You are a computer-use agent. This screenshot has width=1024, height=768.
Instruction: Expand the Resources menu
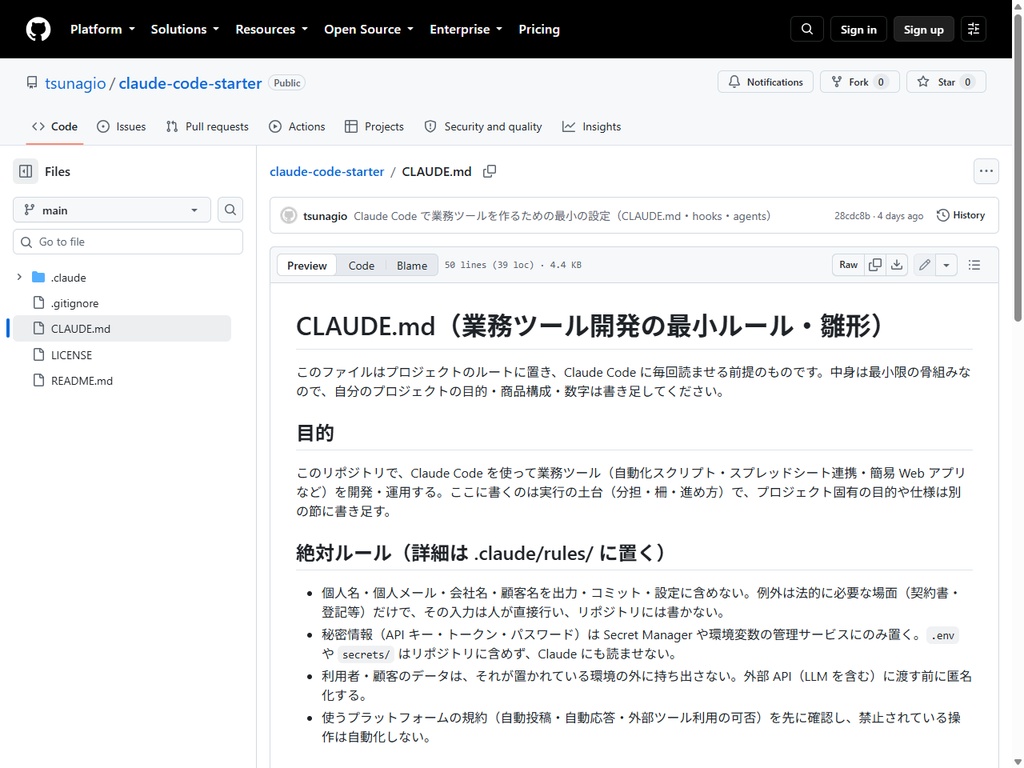click(272, 29)
